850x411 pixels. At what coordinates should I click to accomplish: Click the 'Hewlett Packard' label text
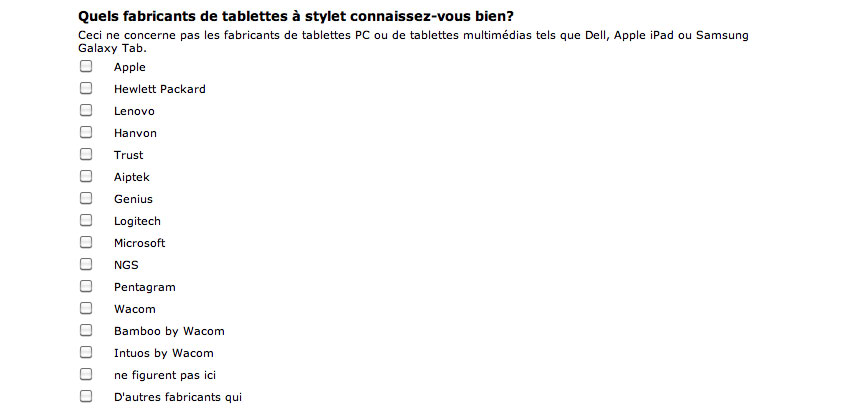pyautogui.click(x=160, y=89)
